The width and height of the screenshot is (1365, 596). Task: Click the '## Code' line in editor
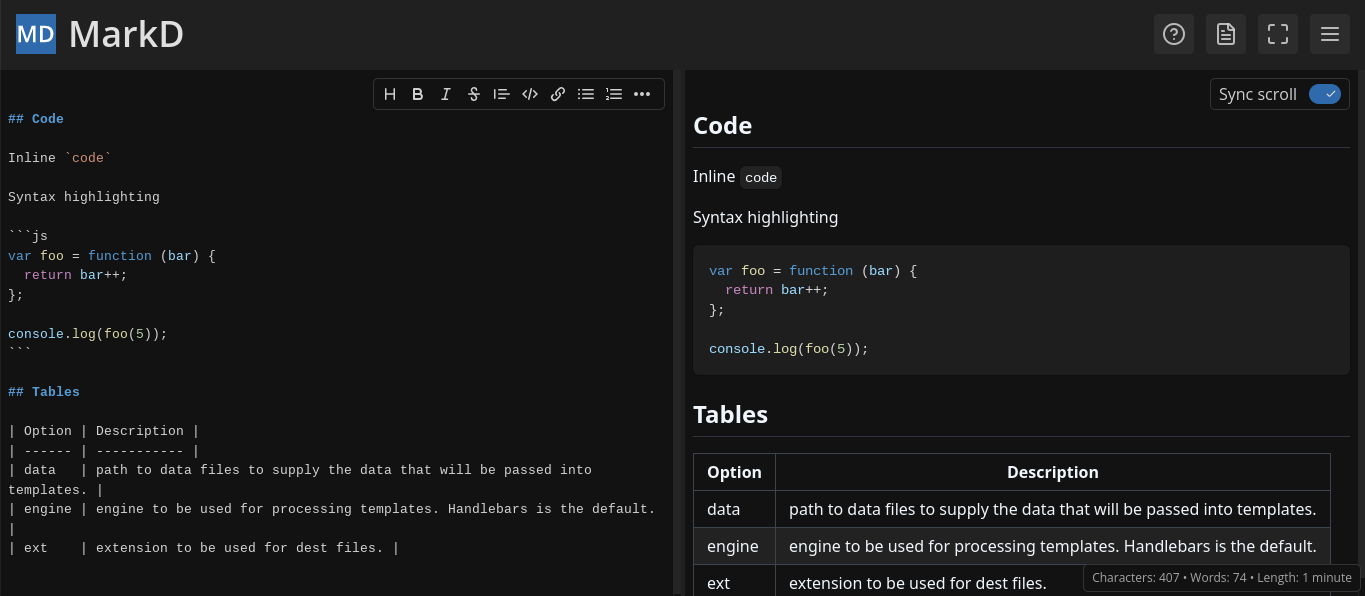coord(36,119)
